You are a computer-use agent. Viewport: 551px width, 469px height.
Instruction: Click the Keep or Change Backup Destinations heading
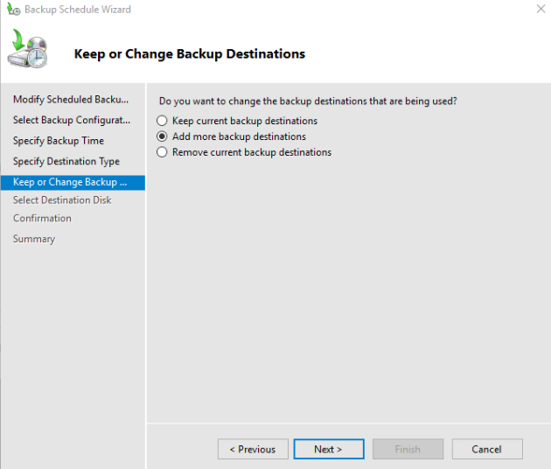pos(189,54)
